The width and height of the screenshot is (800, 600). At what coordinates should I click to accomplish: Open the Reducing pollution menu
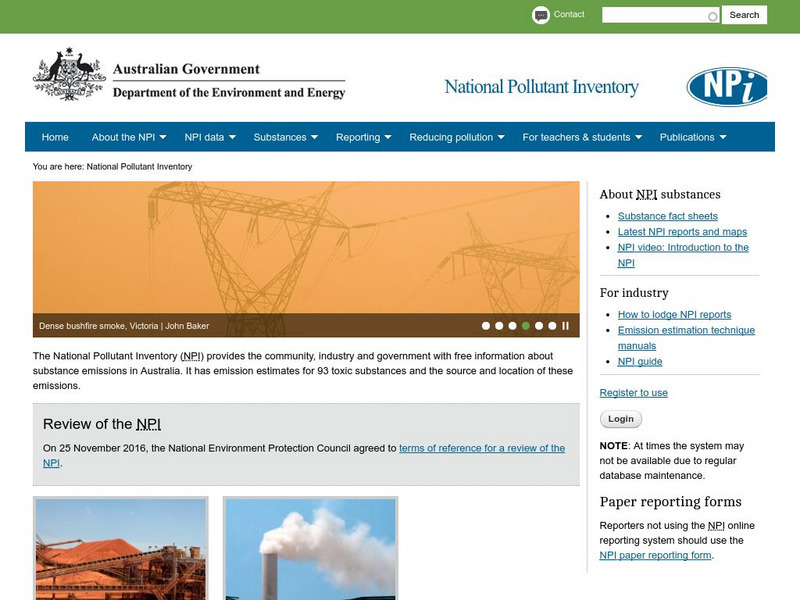coord(451,137)
